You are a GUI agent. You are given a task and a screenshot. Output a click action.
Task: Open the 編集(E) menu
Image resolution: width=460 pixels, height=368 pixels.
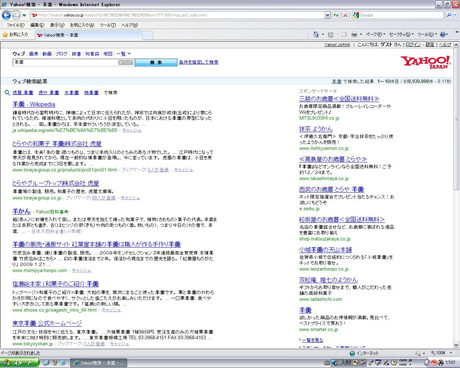coord(37,25)
